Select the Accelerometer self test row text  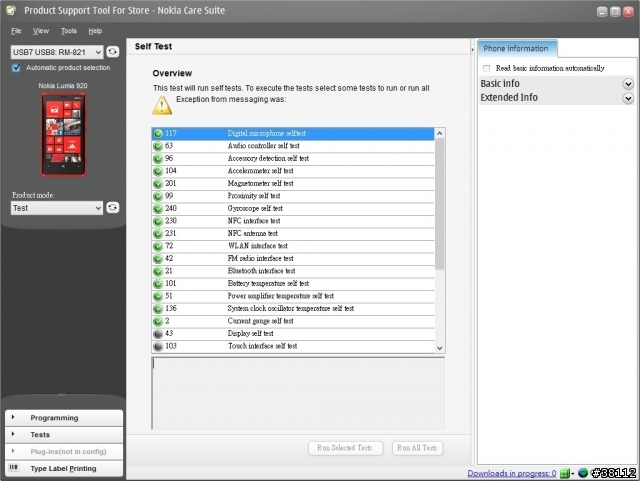[260, 171]
